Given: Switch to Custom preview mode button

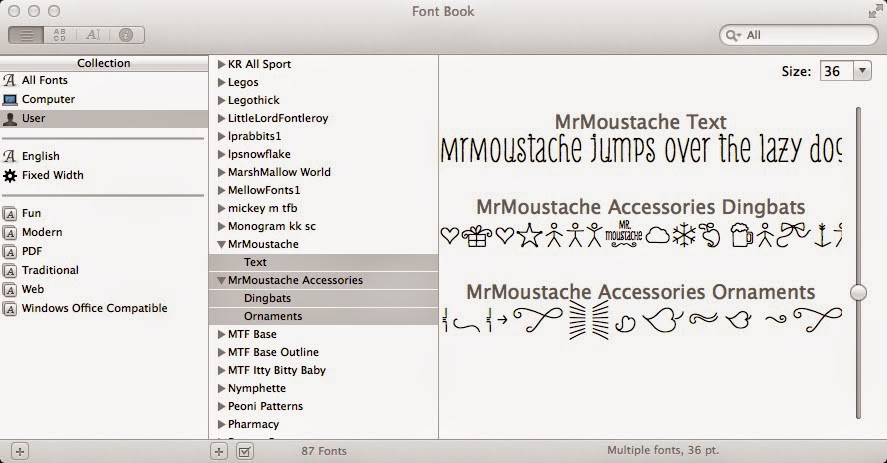Looking at the screenshot, I should tap(93, 35).
